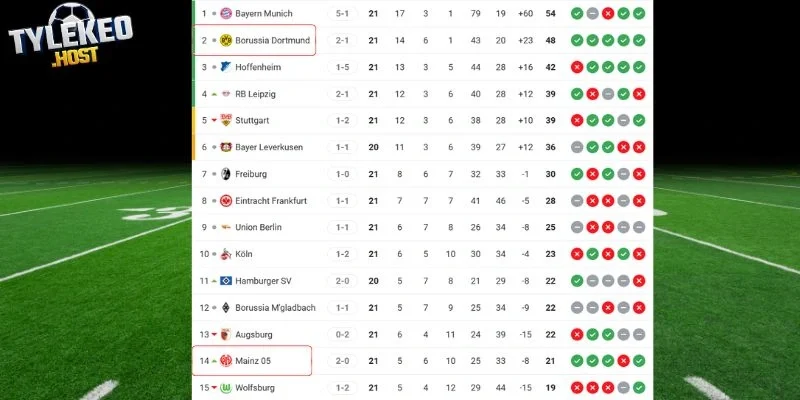Click the Borussia Dortmund club logo
The image size is (800, 400).
point(225,41)
